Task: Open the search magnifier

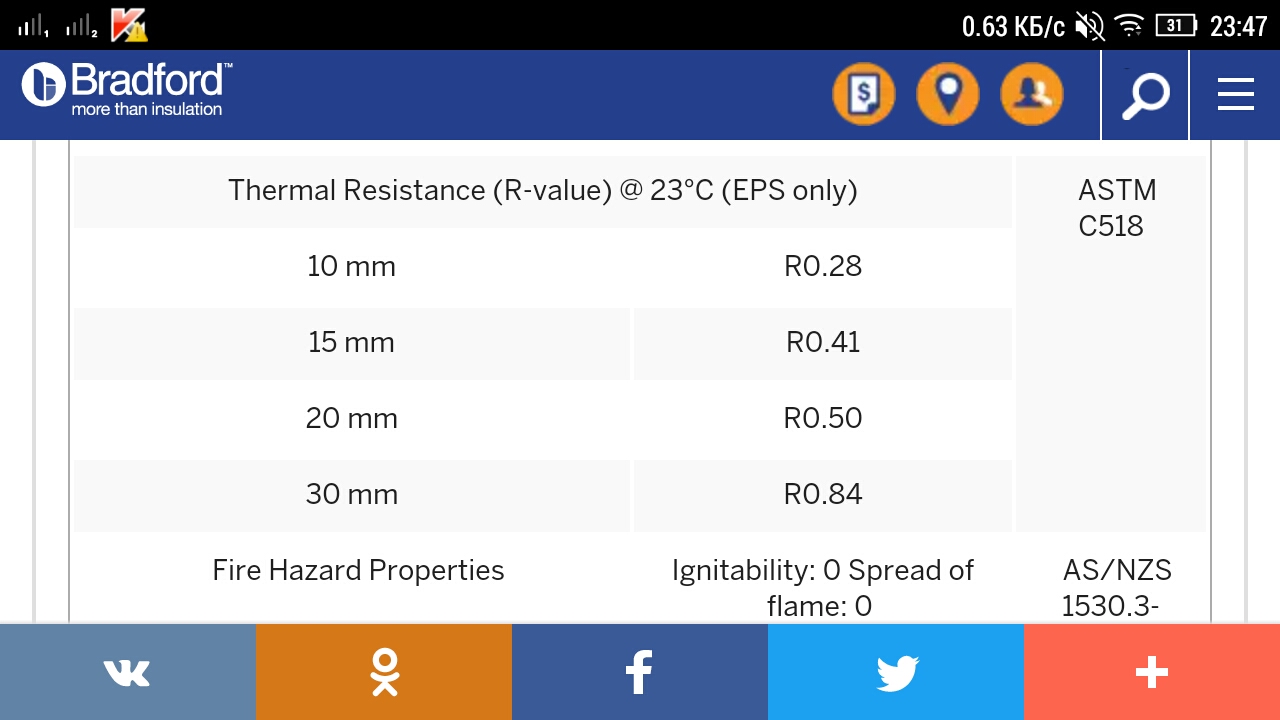Action: (x=1145, y=95)
